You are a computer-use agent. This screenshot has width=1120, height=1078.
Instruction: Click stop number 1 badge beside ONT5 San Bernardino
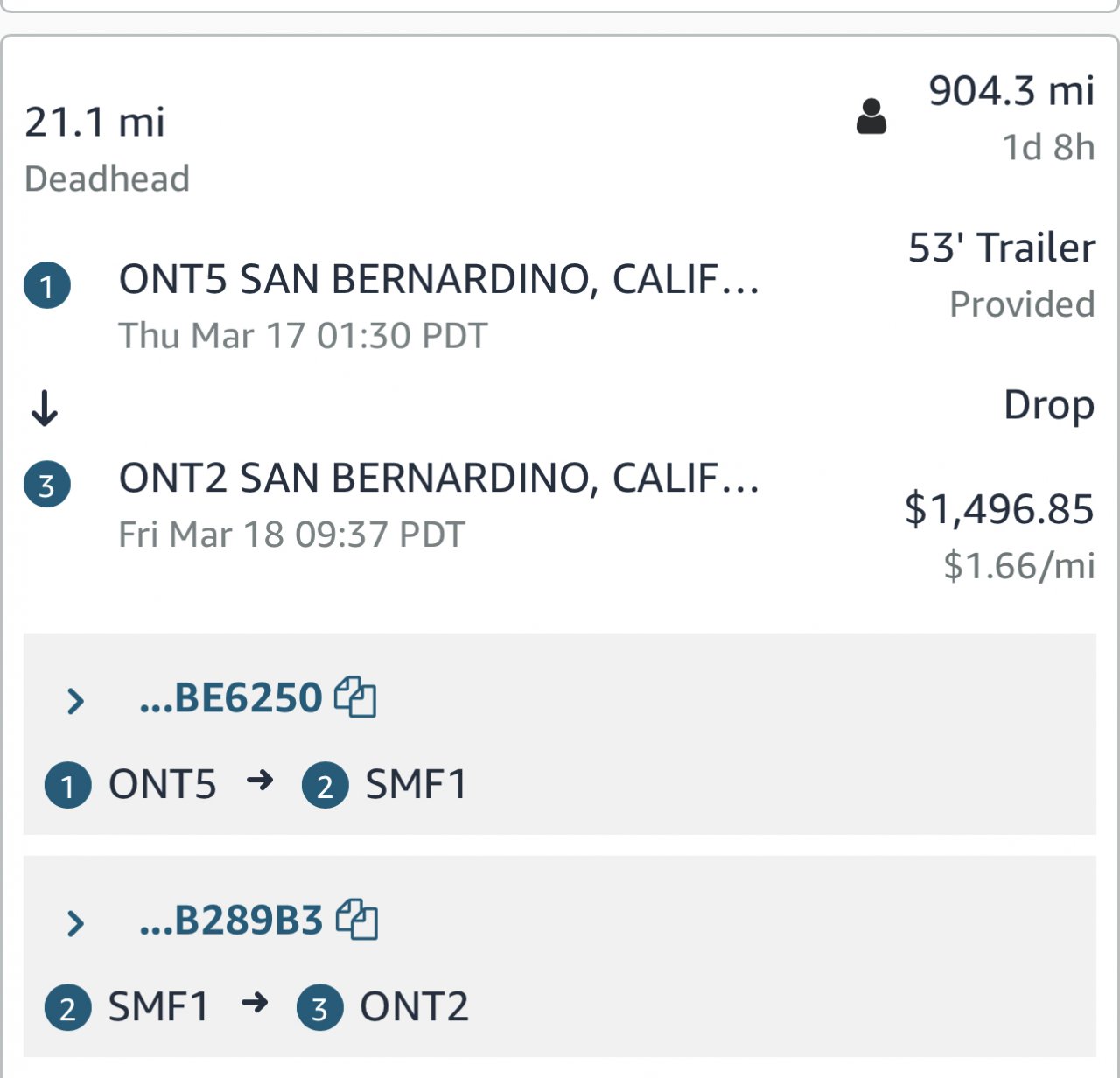(47, 285)
